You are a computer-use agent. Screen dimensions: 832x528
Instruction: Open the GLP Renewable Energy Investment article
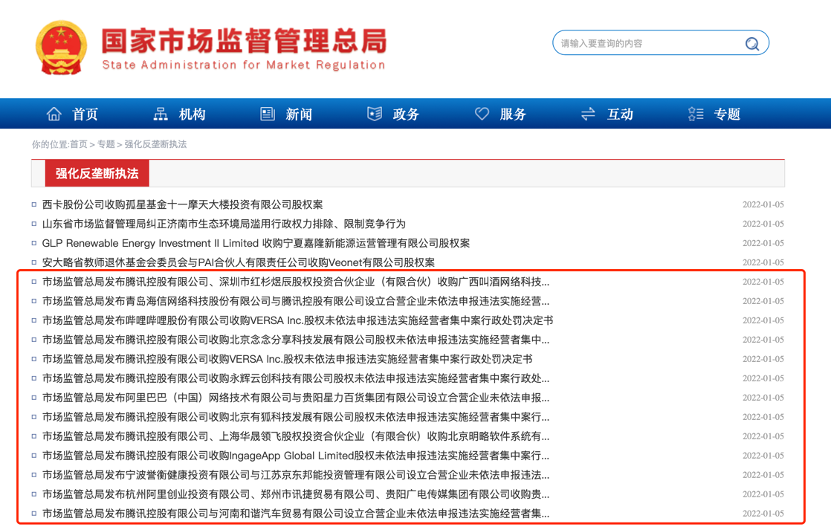click(x=255, y=243)
